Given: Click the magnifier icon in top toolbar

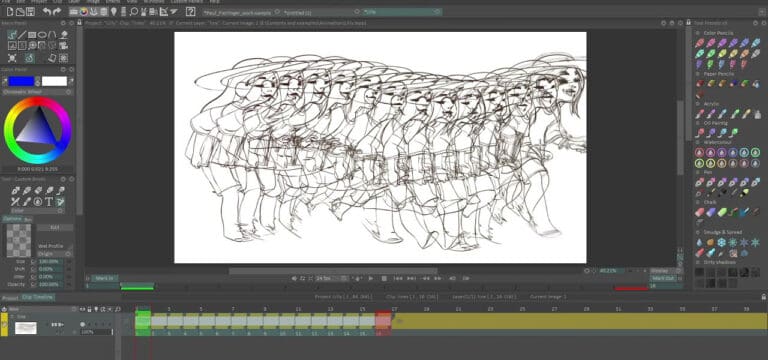Looking at the screenshot, I should coord(133,11).
